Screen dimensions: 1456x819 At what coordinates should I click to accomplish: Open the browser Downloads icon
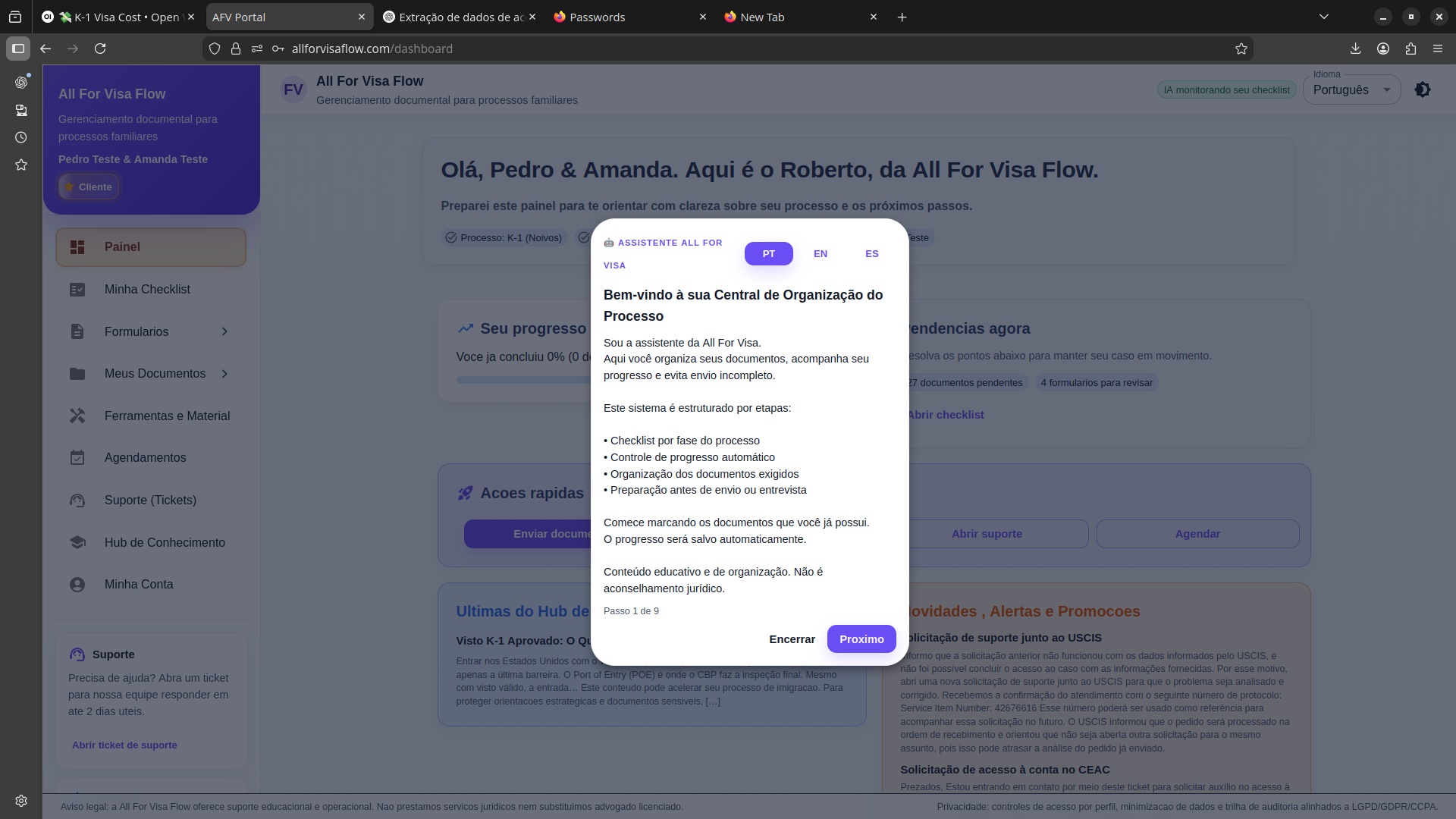[1354, 49]
